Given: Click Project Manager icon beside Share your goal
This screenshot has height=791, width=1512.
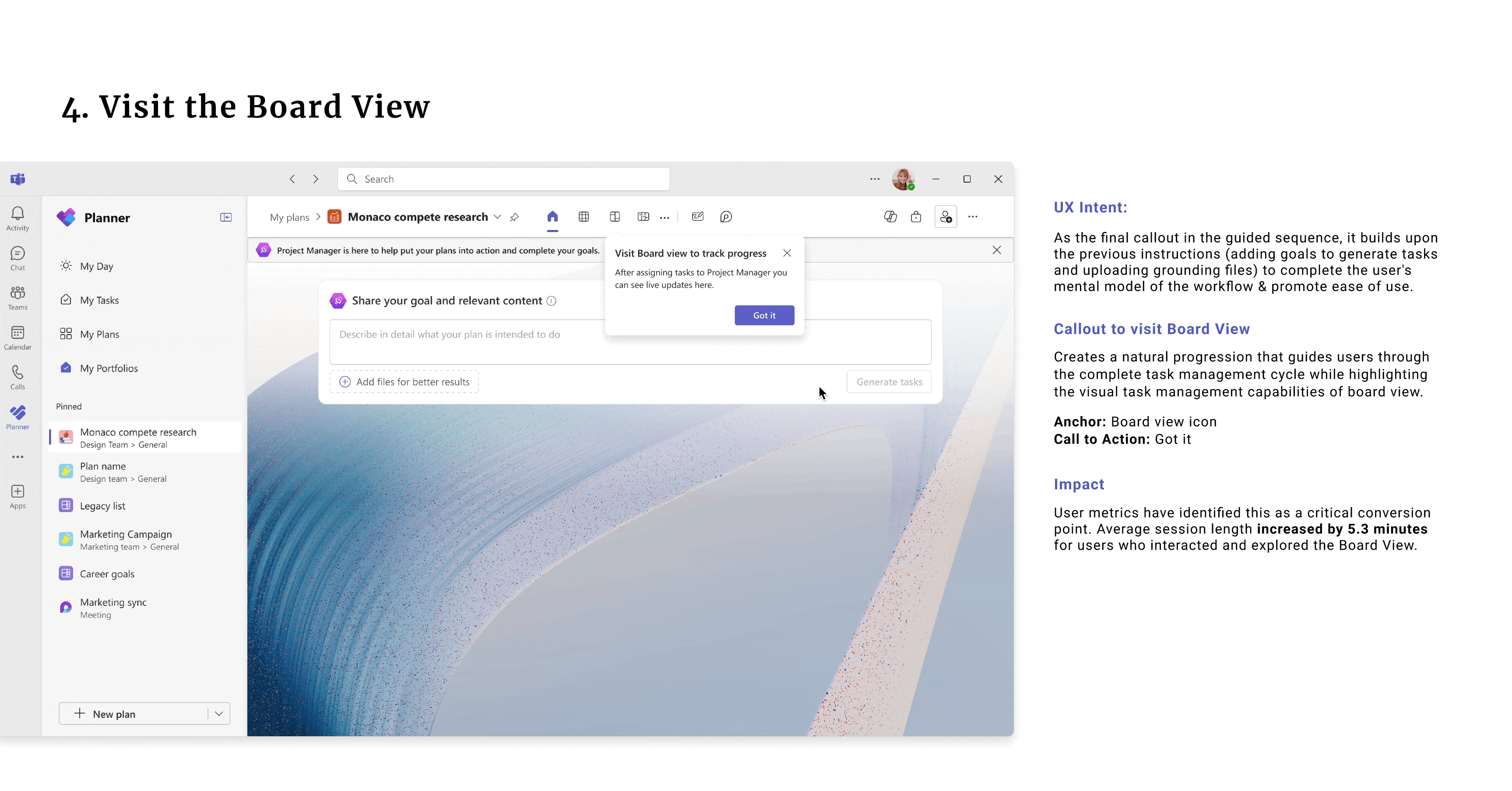Looking at the screenshot, I should click(x=338, y=300).
